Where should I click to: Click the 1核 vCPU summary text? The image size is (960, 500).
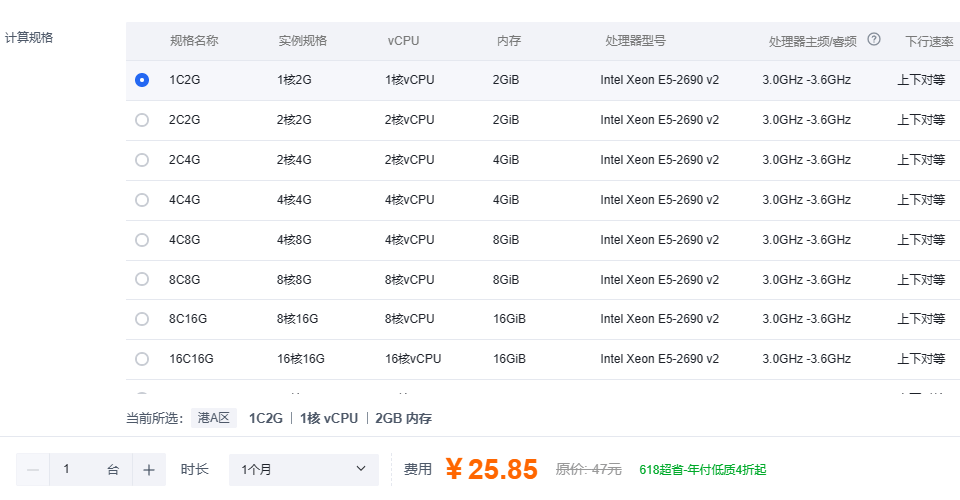tap(329, 419)
